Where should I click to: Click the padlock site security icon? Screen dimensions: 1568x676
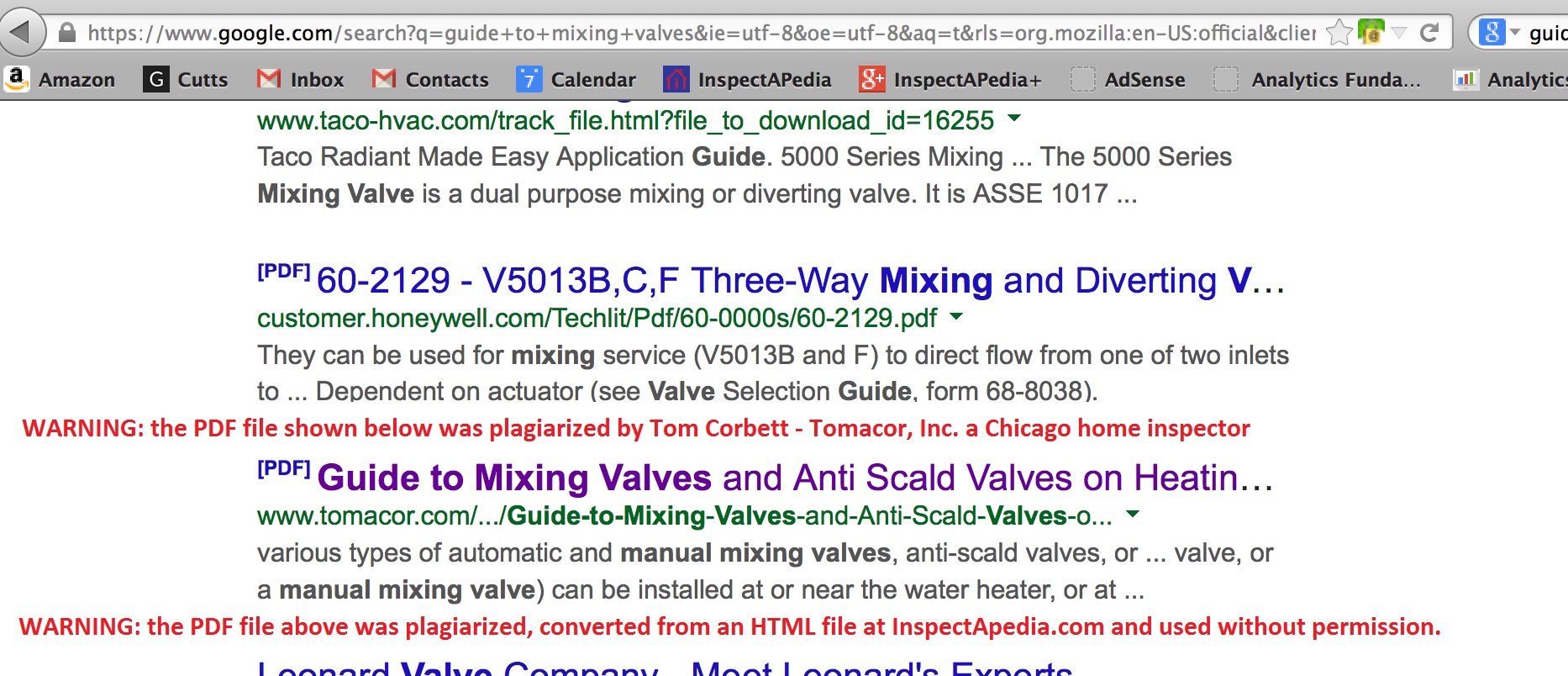pos(67,33)
